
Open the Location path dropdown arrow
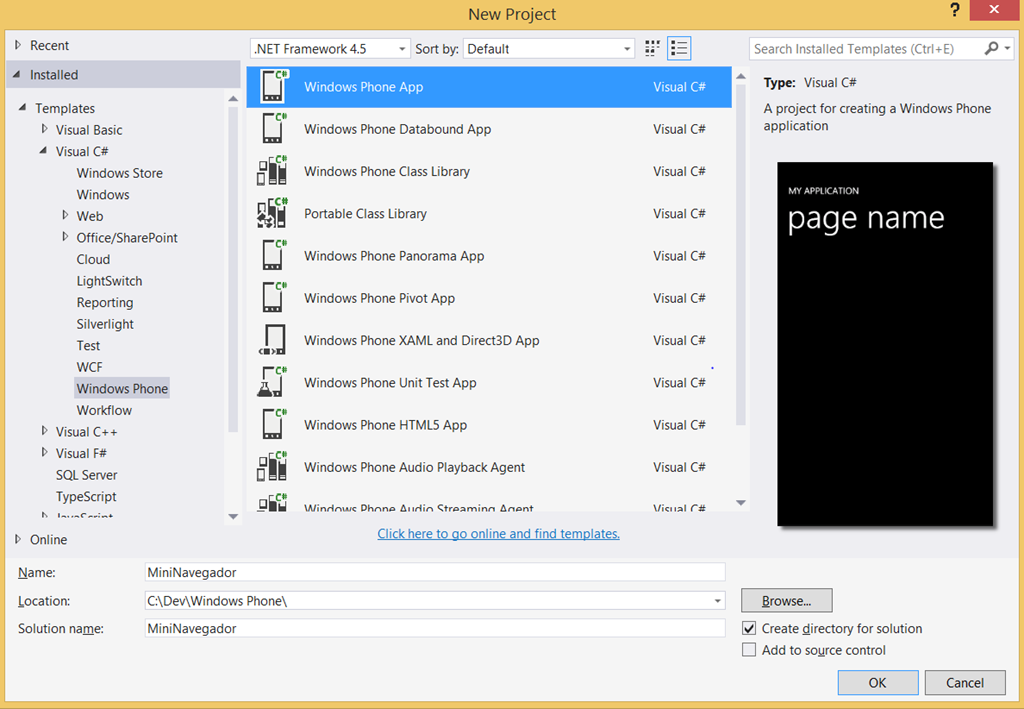(717, 601)
